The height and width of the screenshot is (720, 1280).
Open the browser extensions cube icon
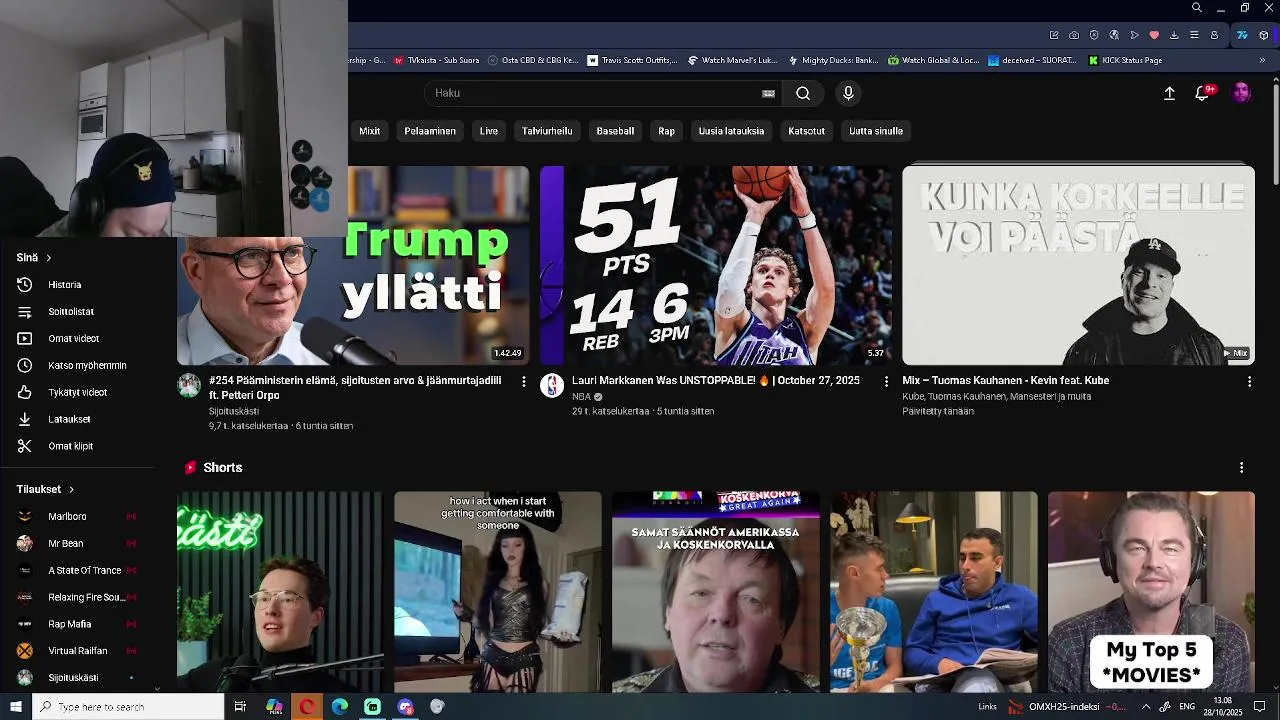point(1264,35)
